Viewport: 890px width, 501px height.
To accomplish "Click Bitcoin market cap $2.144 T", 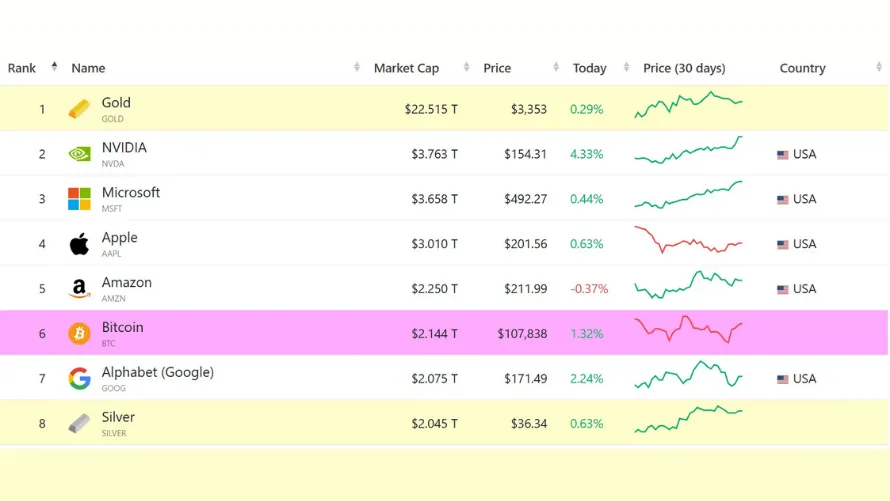I will coord(434,334).
